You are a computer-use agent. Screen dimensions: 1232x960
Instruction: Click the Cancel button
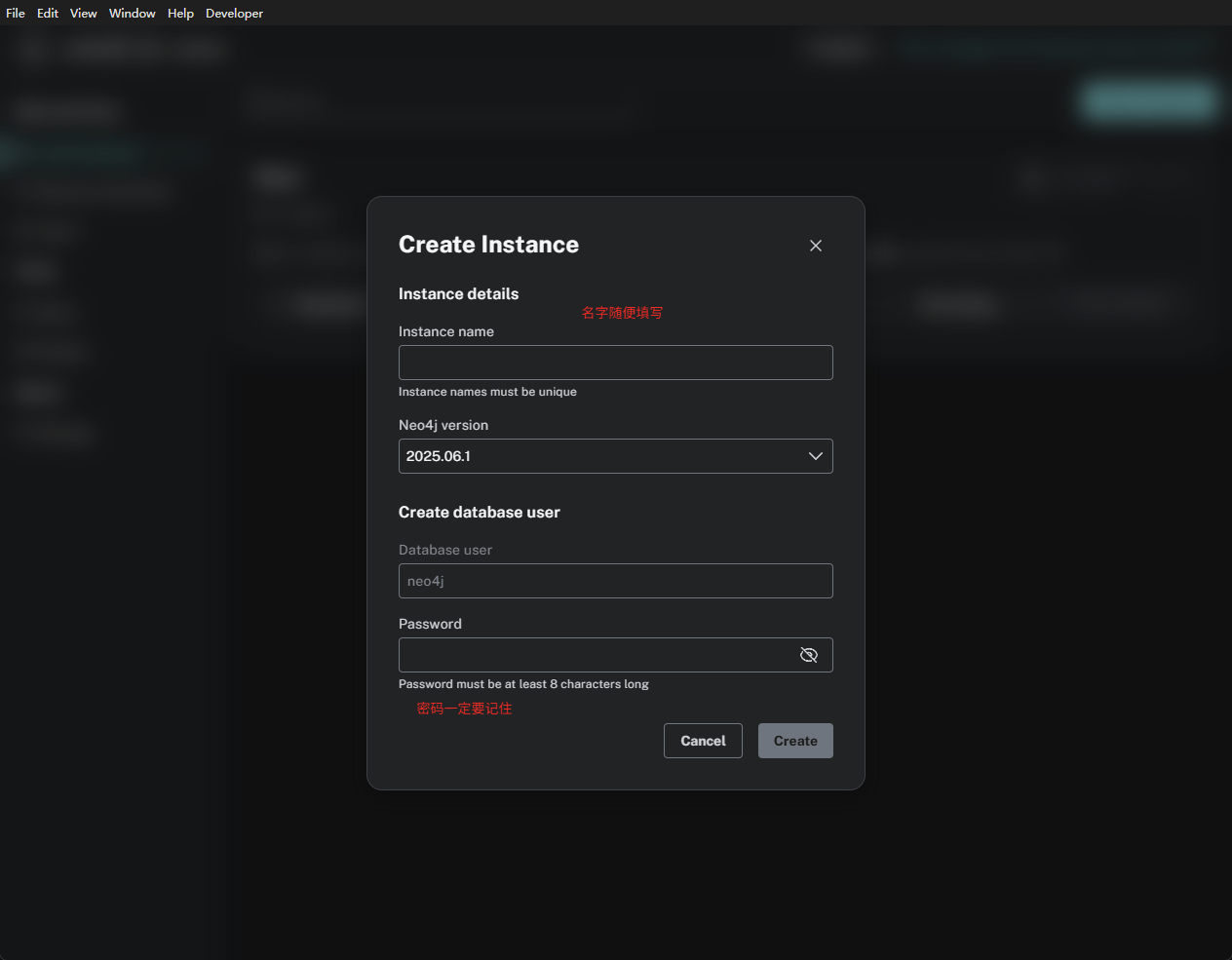pyautogui.click(x=703, y=741)
